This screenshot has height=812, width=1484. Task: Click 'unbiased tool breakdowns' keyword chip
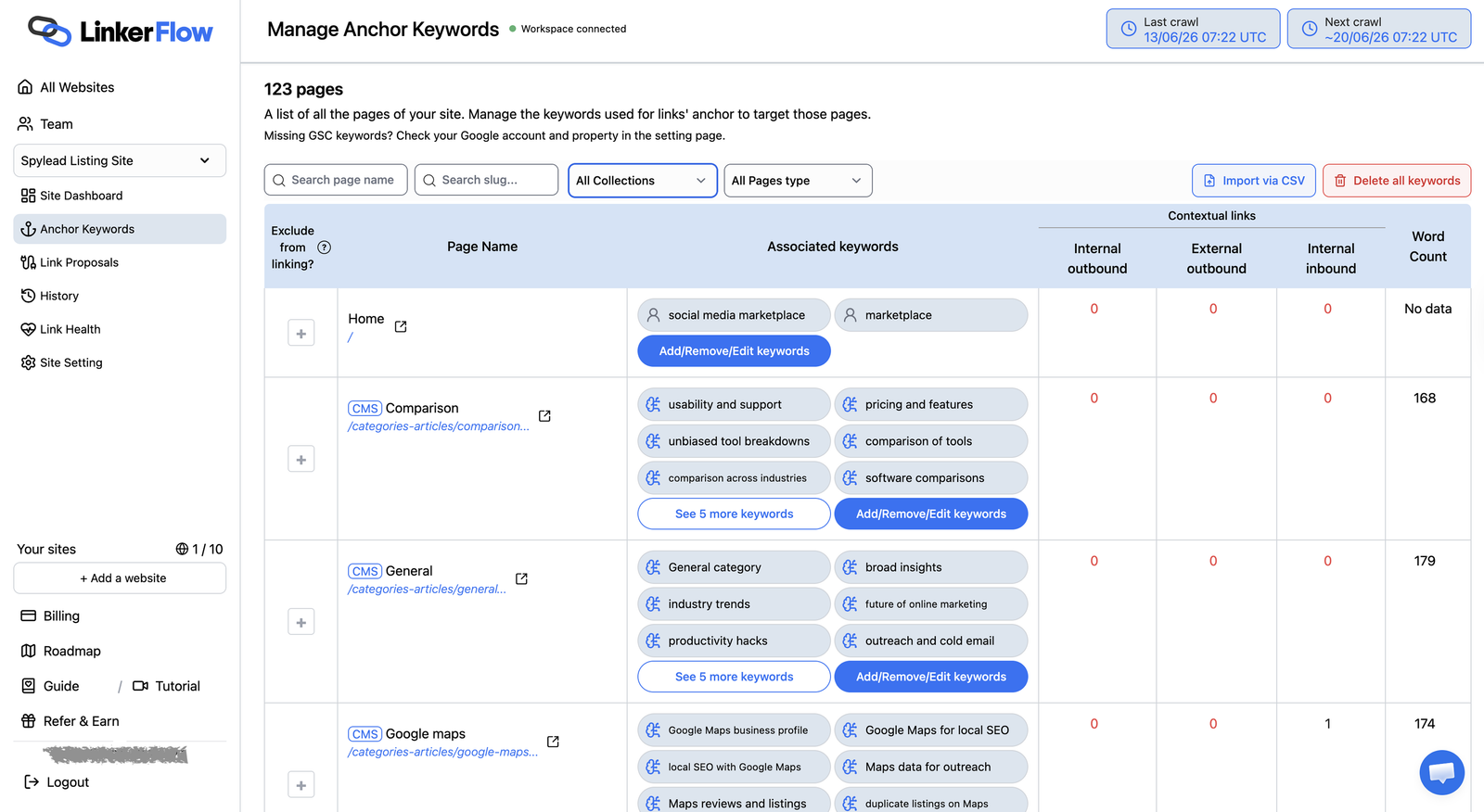point(734,441)
